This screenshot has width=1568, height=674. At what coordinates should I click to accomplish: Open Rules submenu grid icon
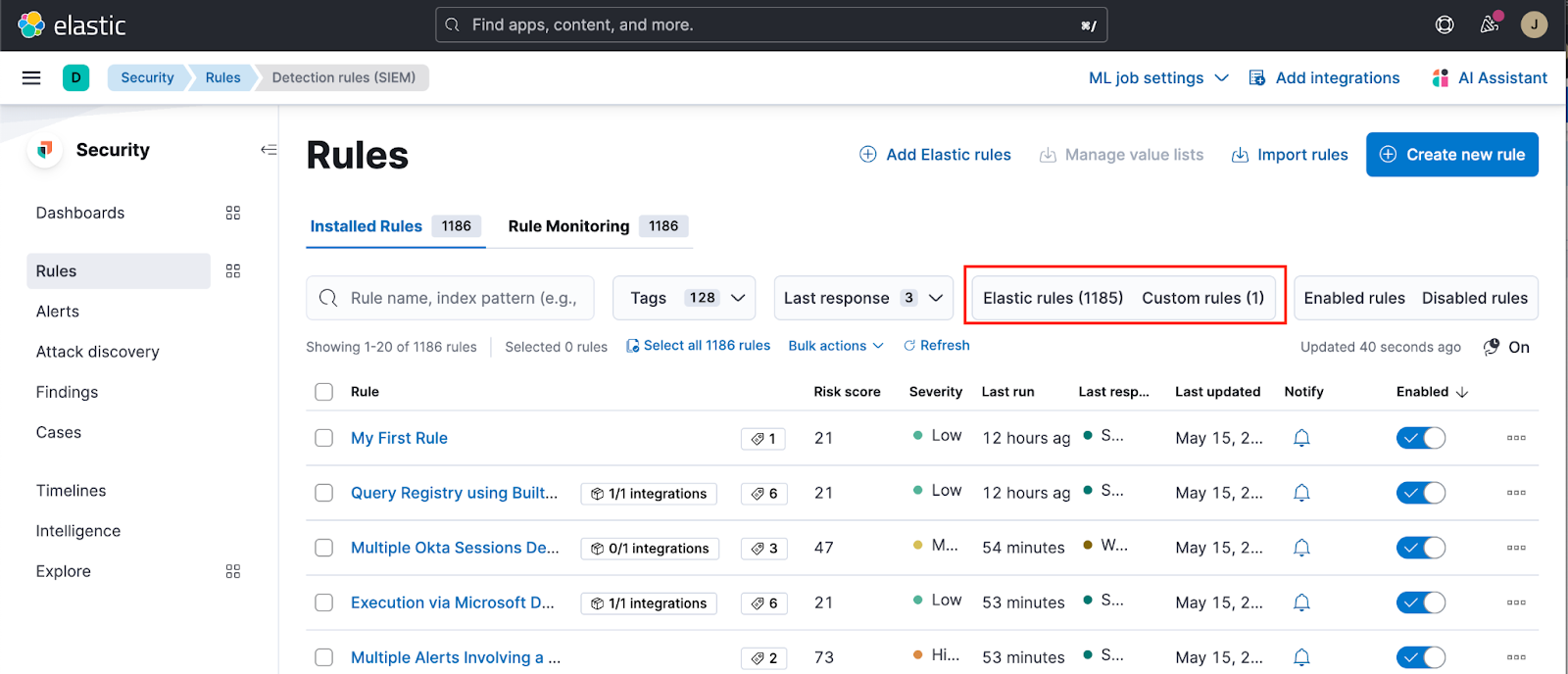pyautogui.click(x=233, y=270)
